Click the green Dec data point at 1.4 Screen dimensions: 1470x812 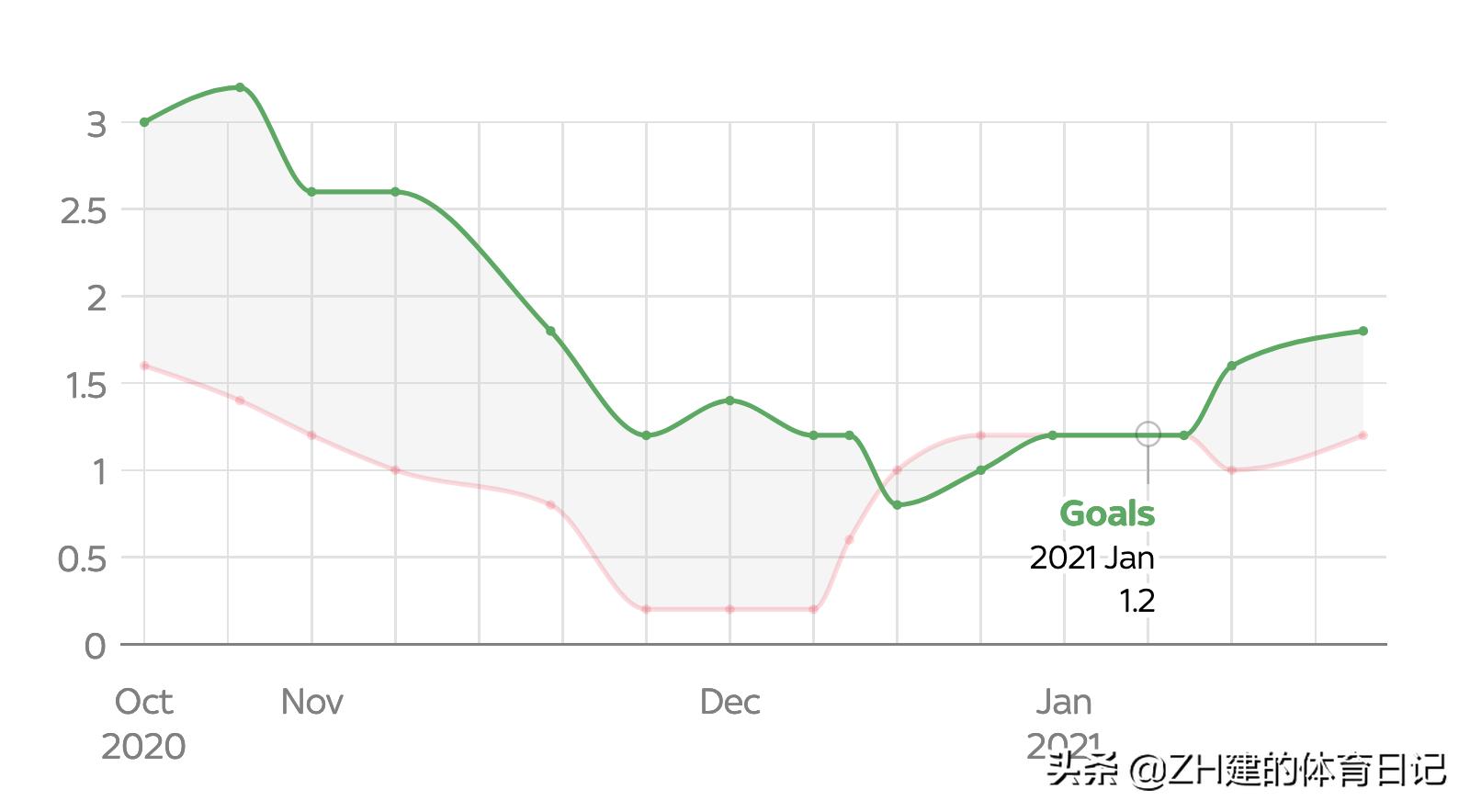point(729,400)
